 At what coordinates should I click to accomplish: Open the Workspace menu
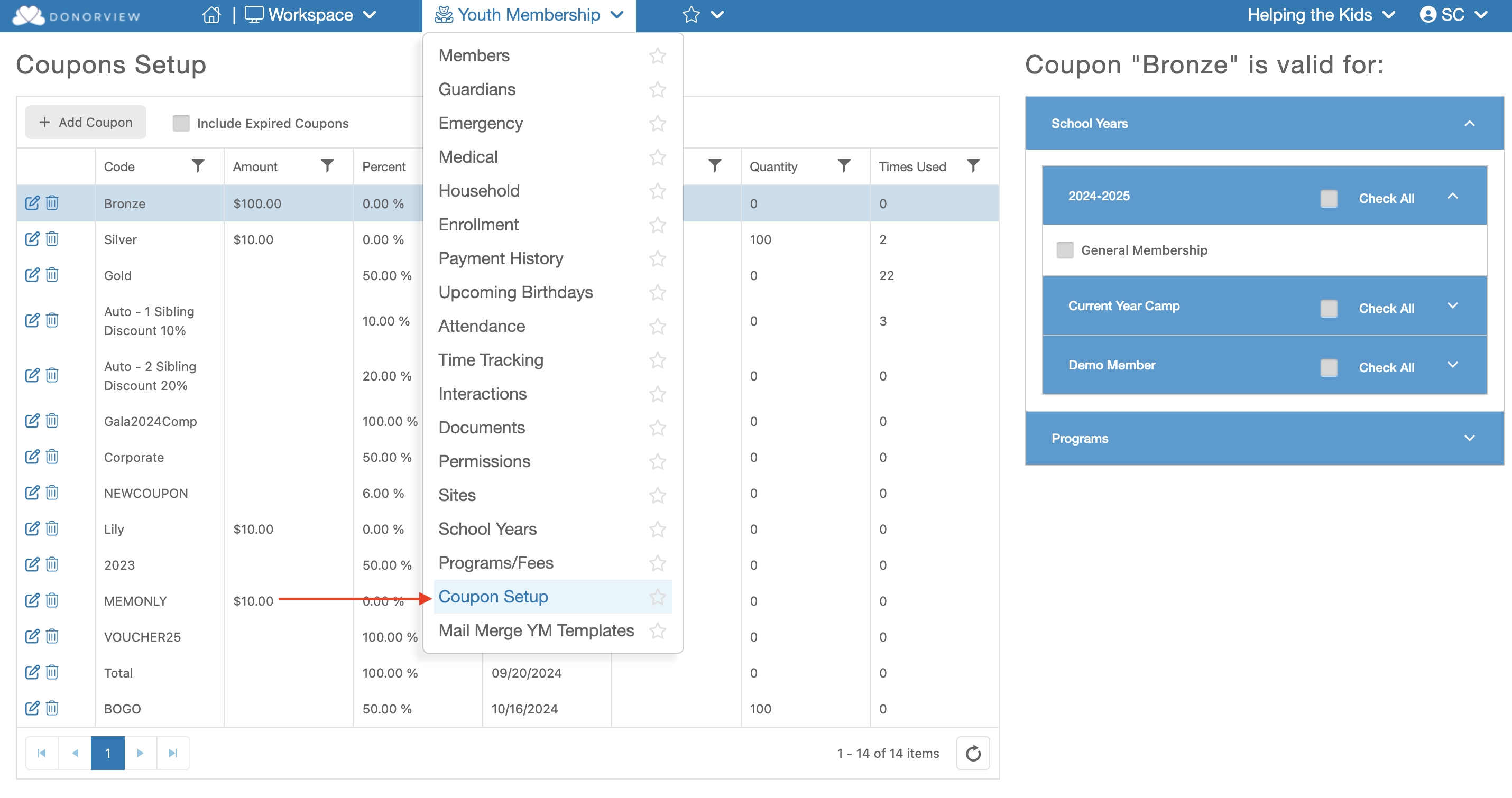pyautogui.click(x=310, y=15)
